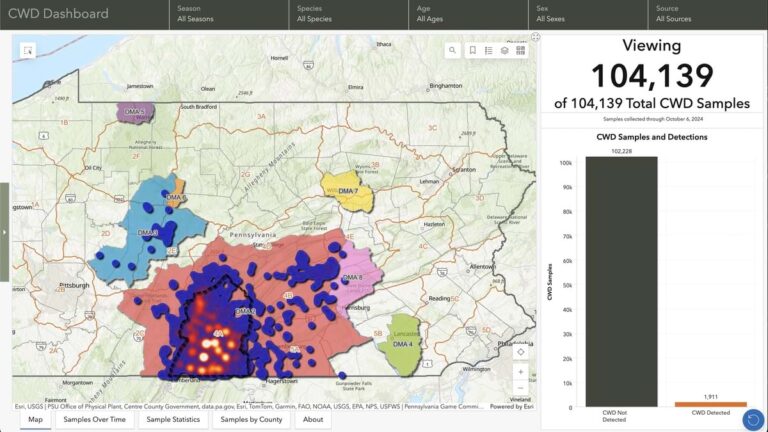Switch to Samples Over Time tab

tap(95, 420)
